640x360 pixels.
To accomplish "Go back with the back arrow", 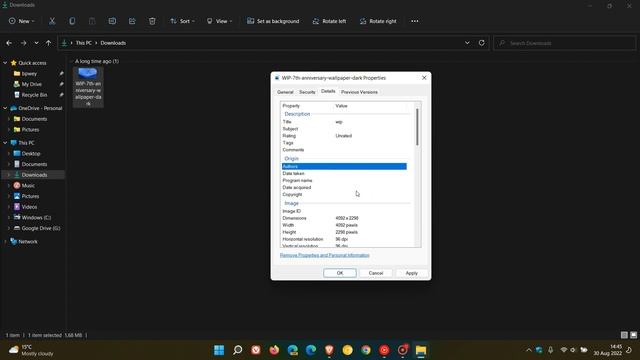I will tap(9, 43).
